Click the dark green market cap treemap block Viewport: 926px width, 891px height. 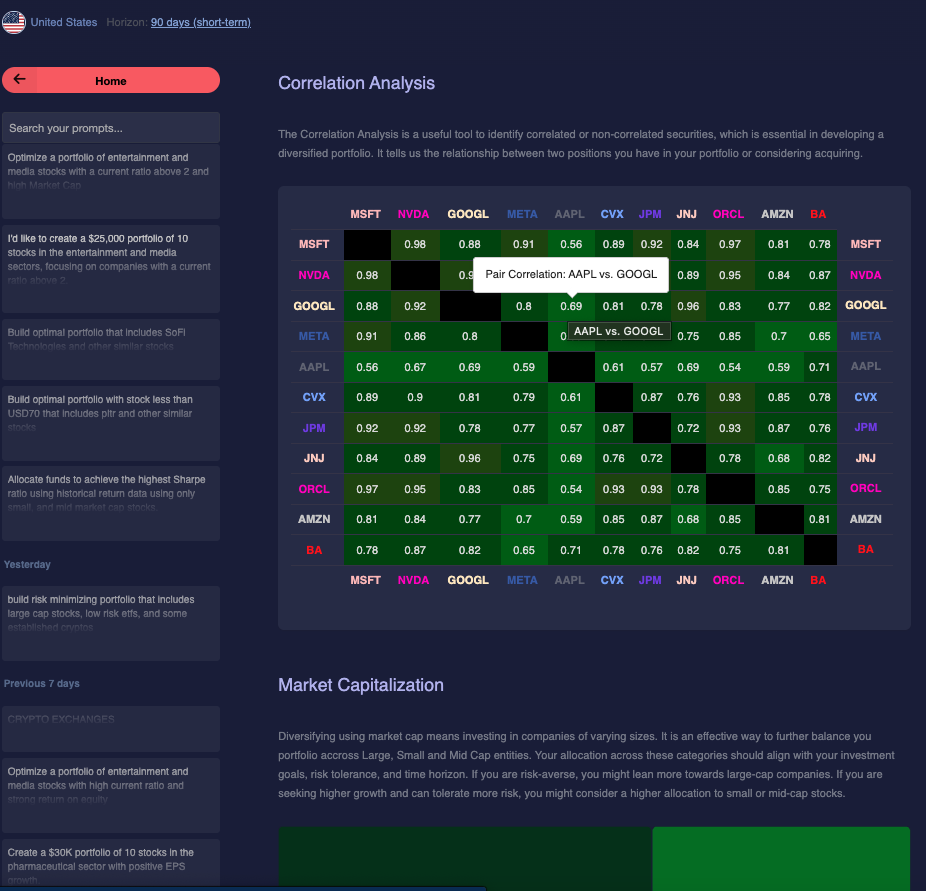click(465, 859)
